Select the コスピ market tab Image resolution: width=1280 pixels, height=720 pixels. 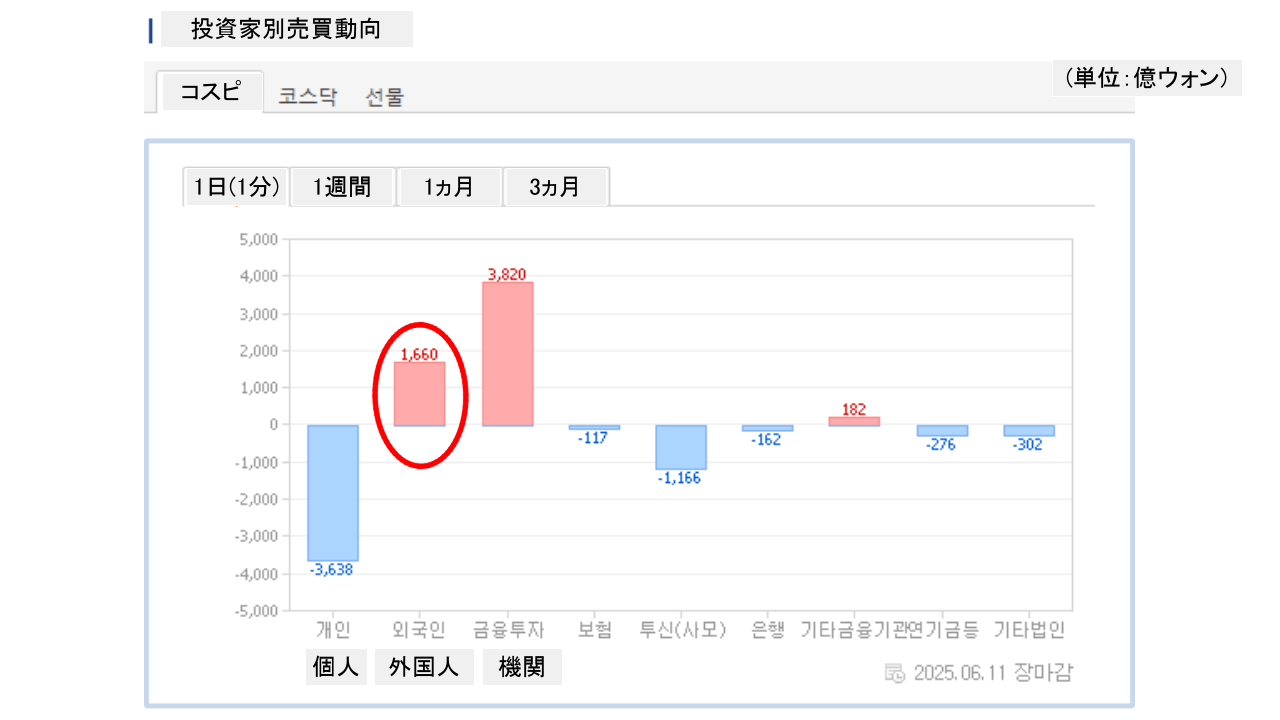point(211,92)
